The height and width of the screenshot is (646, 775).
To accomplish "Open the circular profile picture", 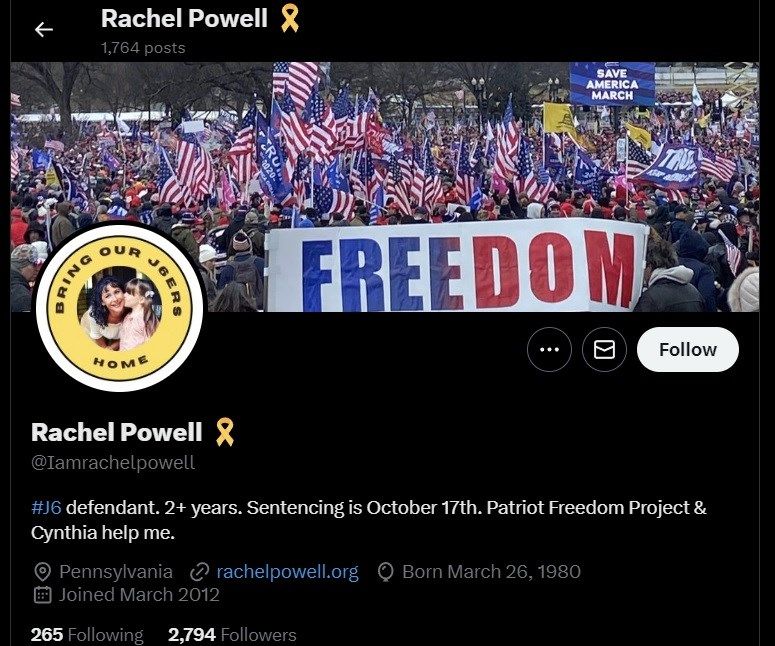I will point(120,307).
